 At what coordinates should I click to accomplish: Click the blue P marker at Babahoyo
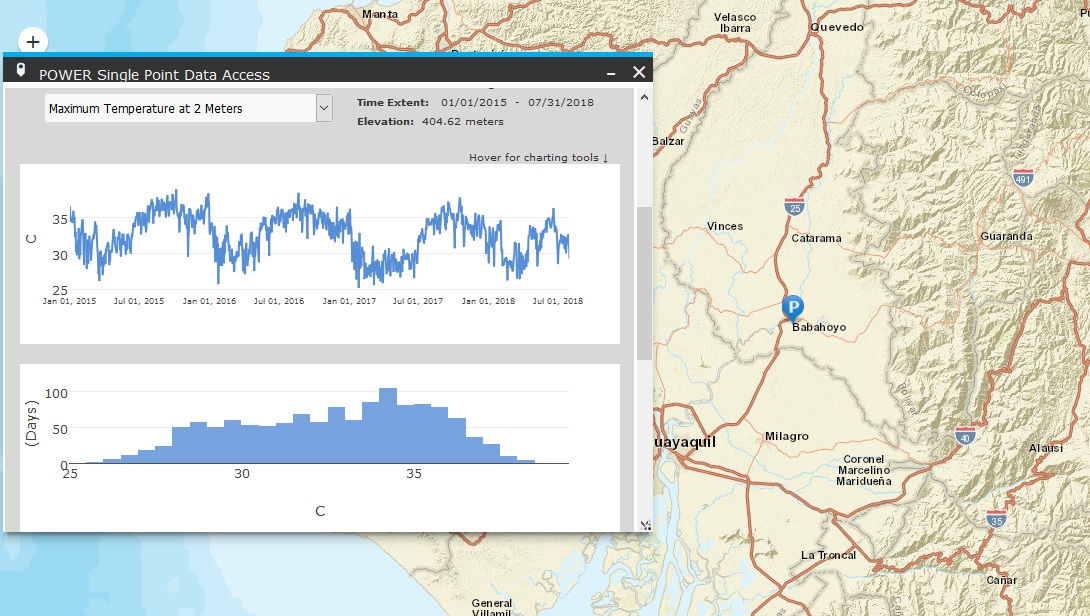794,307
